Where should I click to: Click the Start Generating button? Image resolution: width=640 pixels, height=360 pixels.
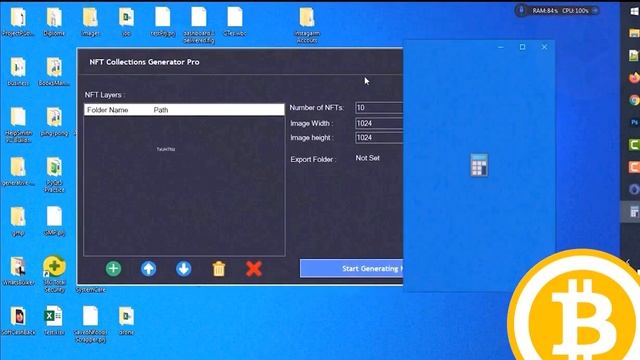coord(351,269)
